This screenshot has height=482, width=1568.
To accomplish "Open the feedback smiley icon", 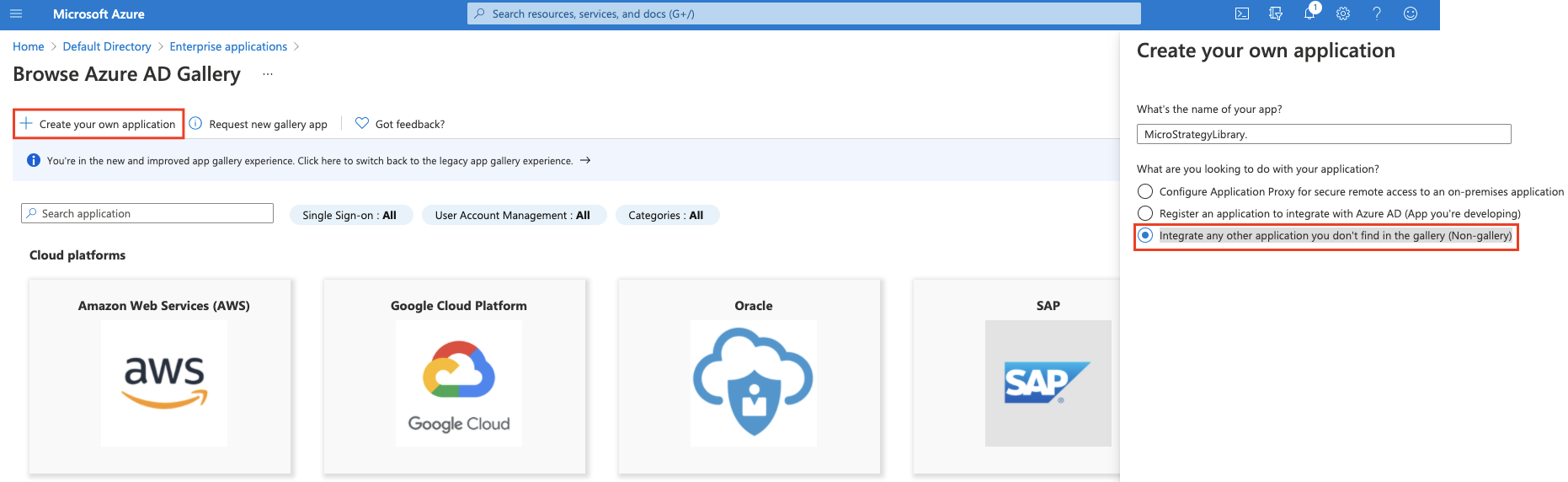I will click(1411, 13).
